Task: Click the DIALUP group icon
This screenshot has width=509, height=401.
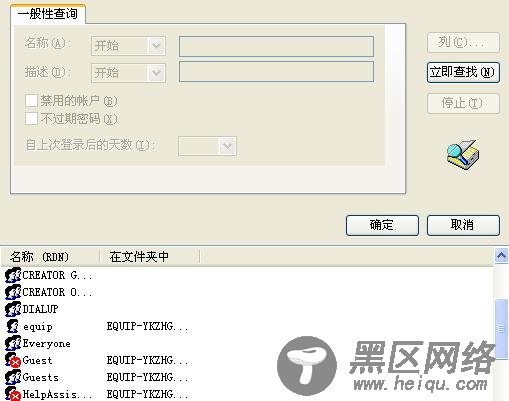Action: click(13, 309)
